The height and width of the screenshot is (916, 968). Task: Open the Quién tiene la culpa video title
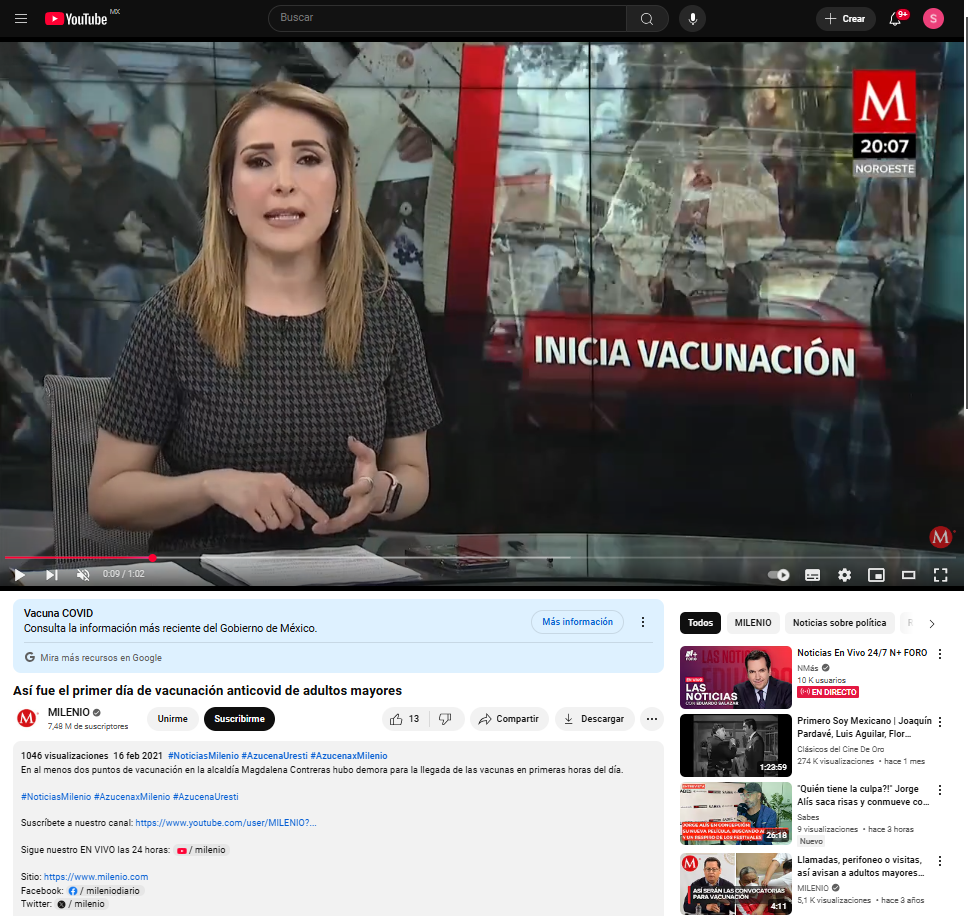862,795
